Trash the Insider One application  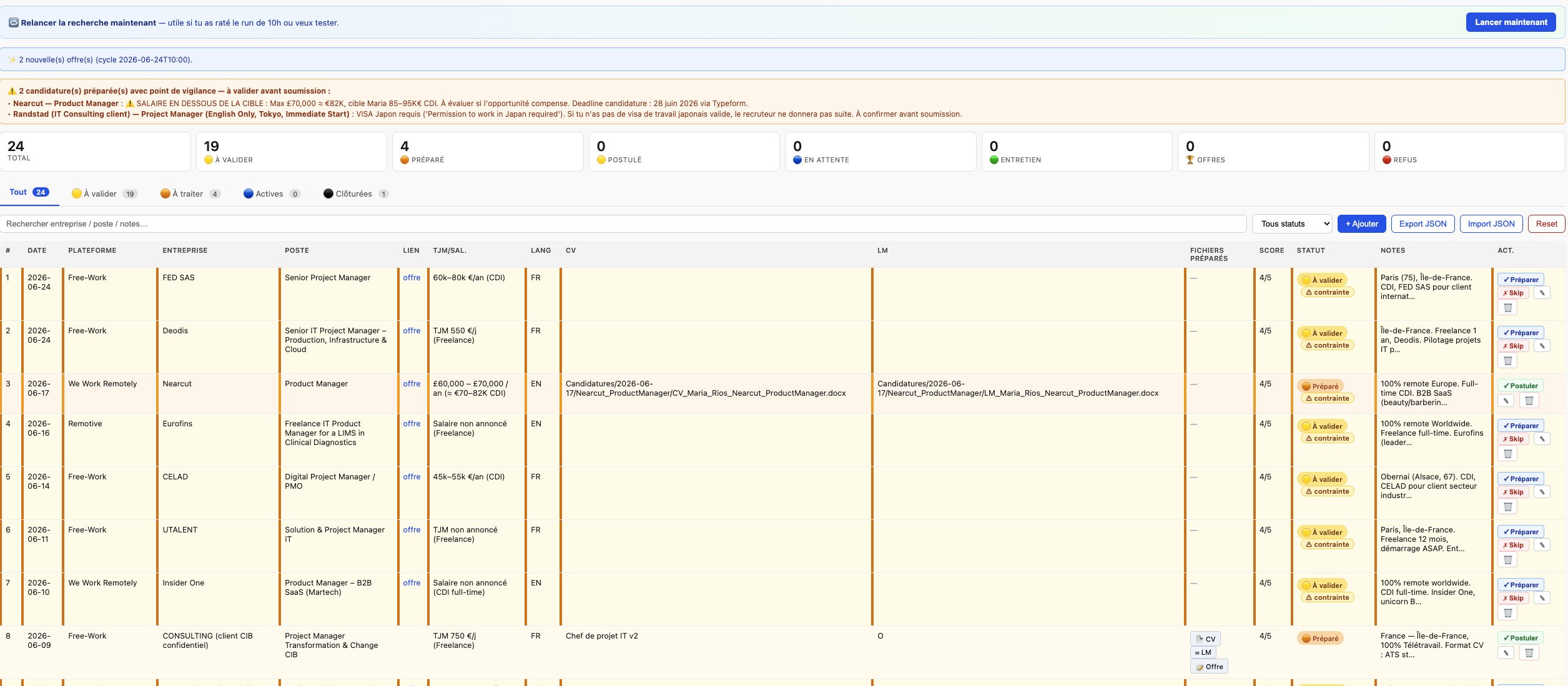click(x=1507, y=613)
